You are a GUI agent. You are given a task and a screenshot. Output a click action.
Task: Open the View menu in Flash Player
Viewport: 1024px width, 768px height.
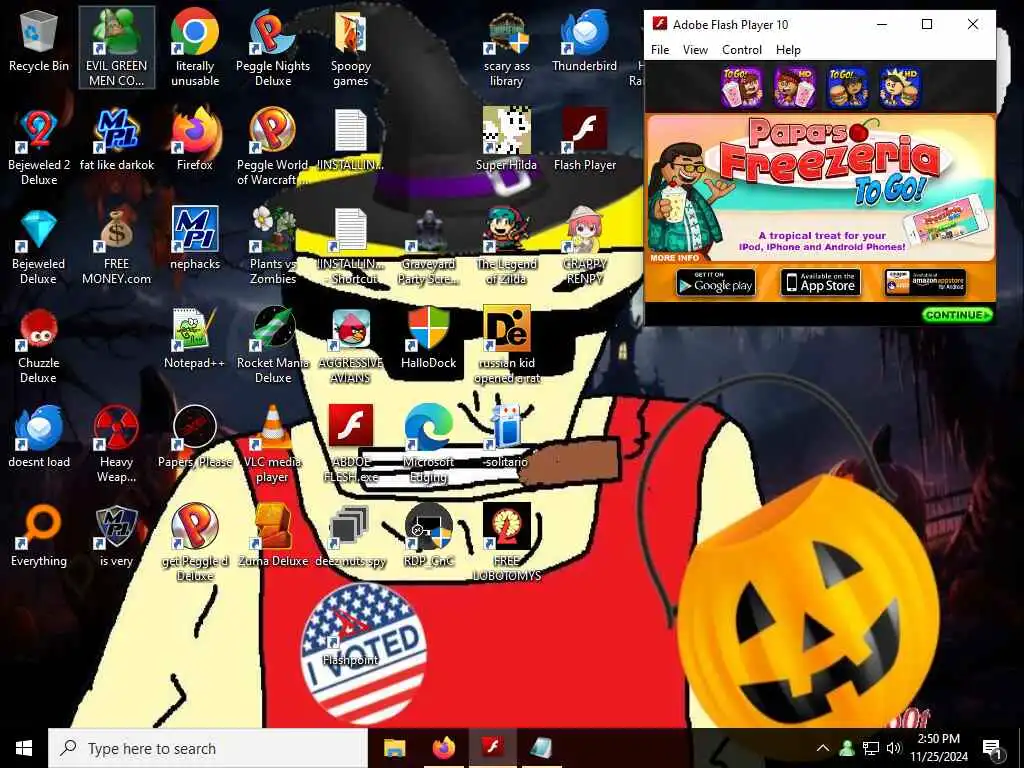(x=695, y=50)
